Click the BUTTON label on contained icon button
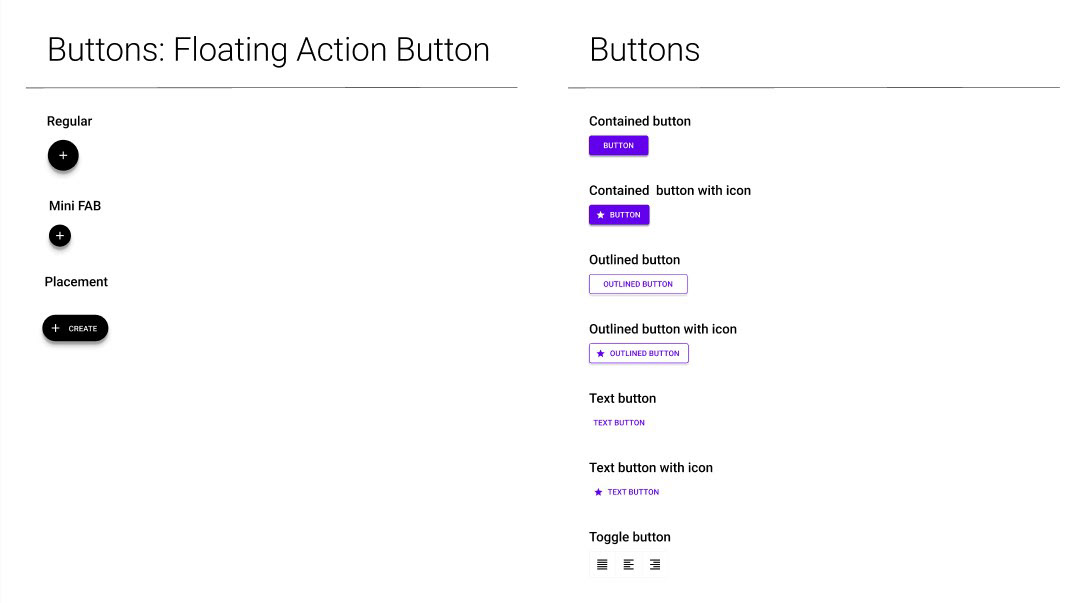 coord(625,215)
